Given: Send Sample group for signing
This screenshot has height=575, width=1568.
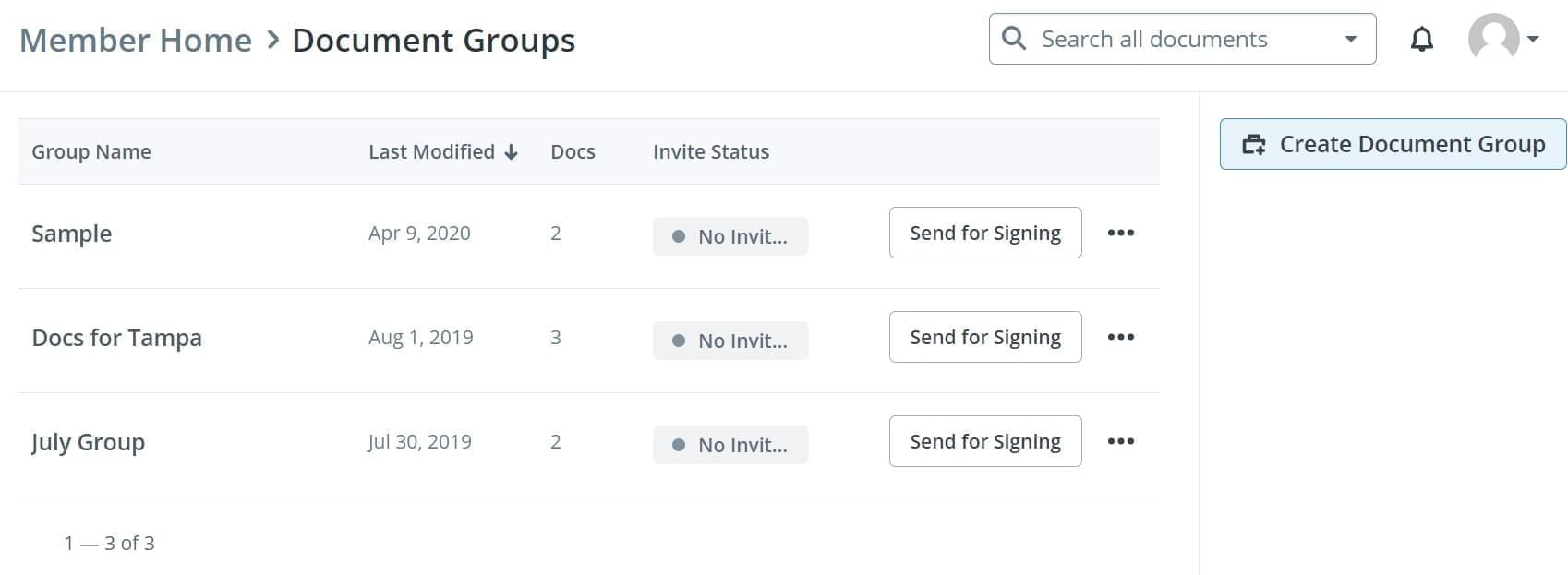Looking at the screenshot, I should click(x=984, y=233).
